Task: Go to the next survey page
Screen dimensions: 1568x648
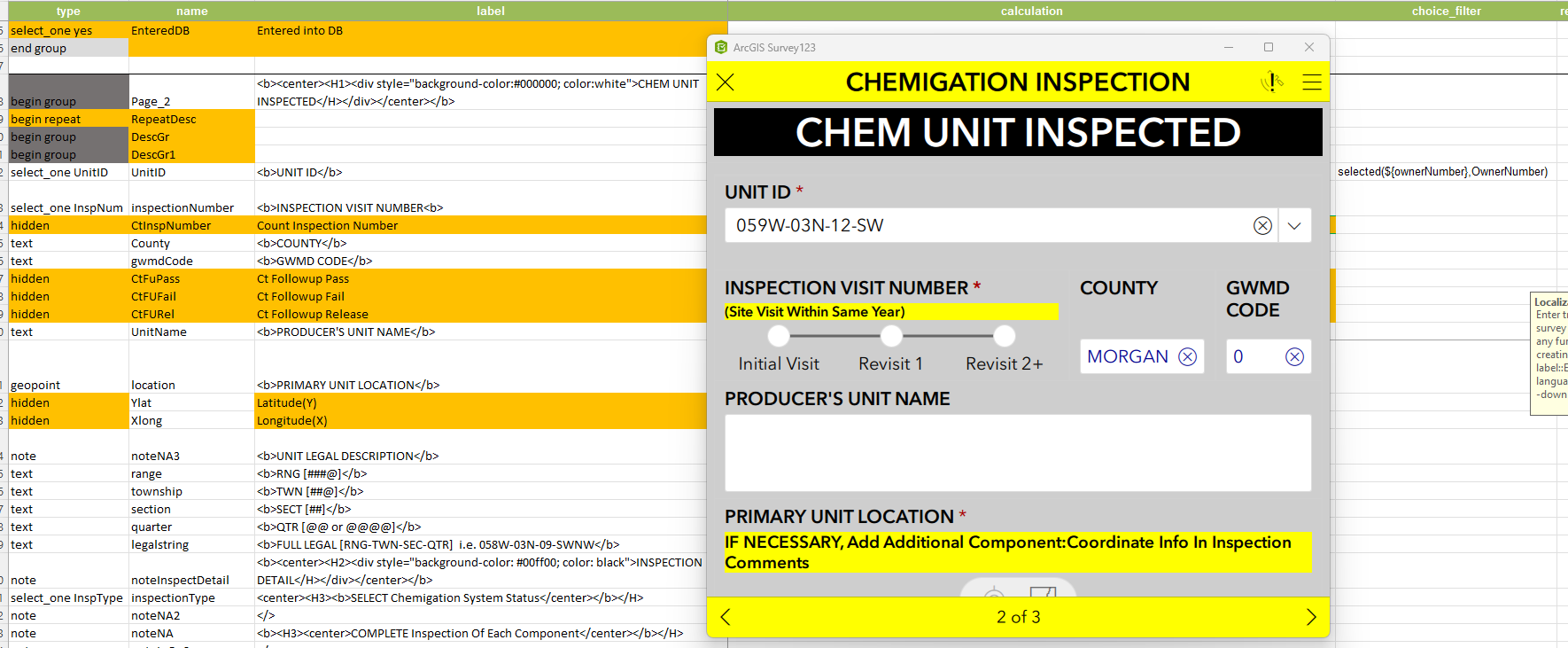Action: coord(1311,617)
